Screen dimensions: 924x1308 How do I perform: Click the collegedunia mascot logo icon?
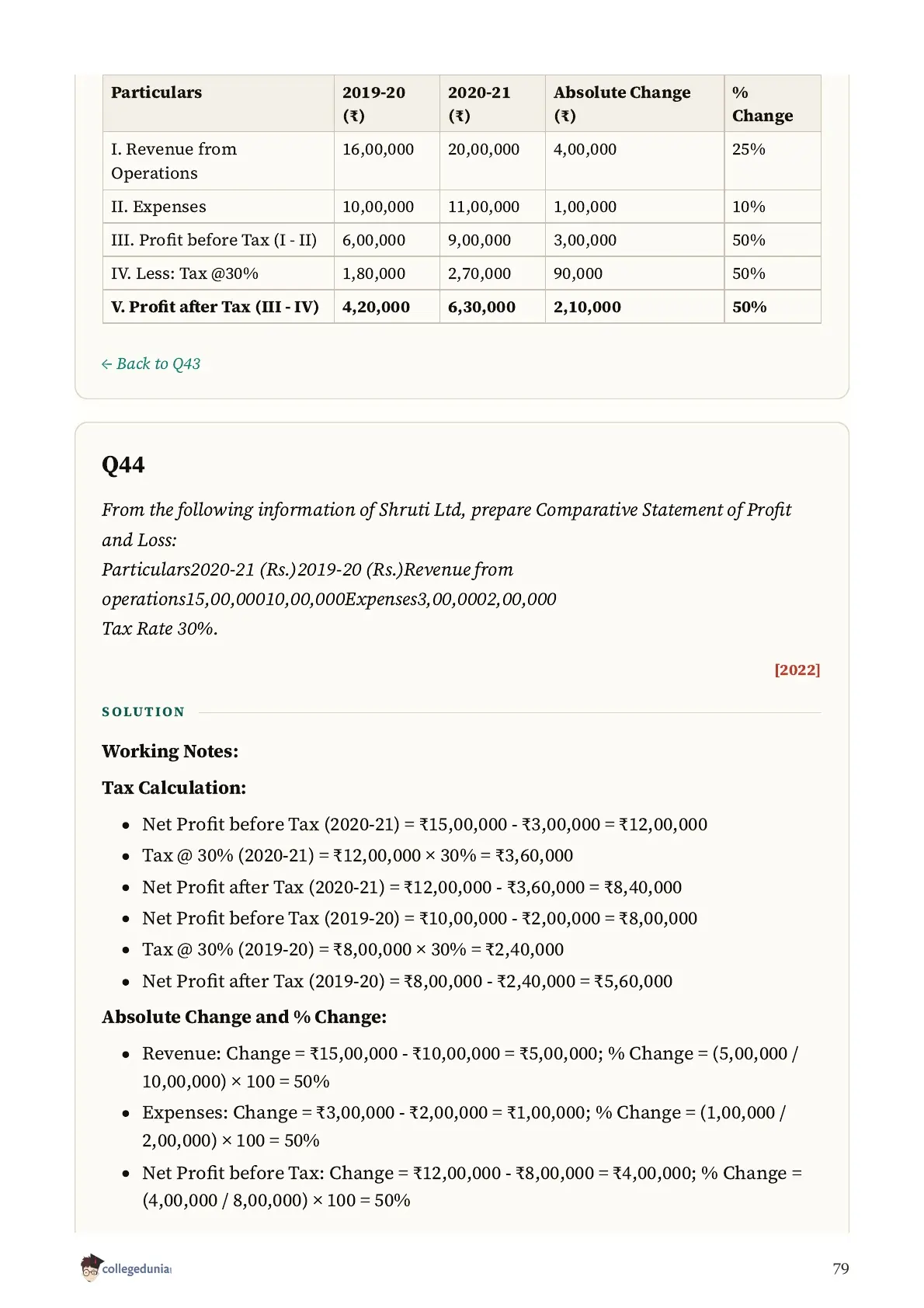pos(90,1268)
